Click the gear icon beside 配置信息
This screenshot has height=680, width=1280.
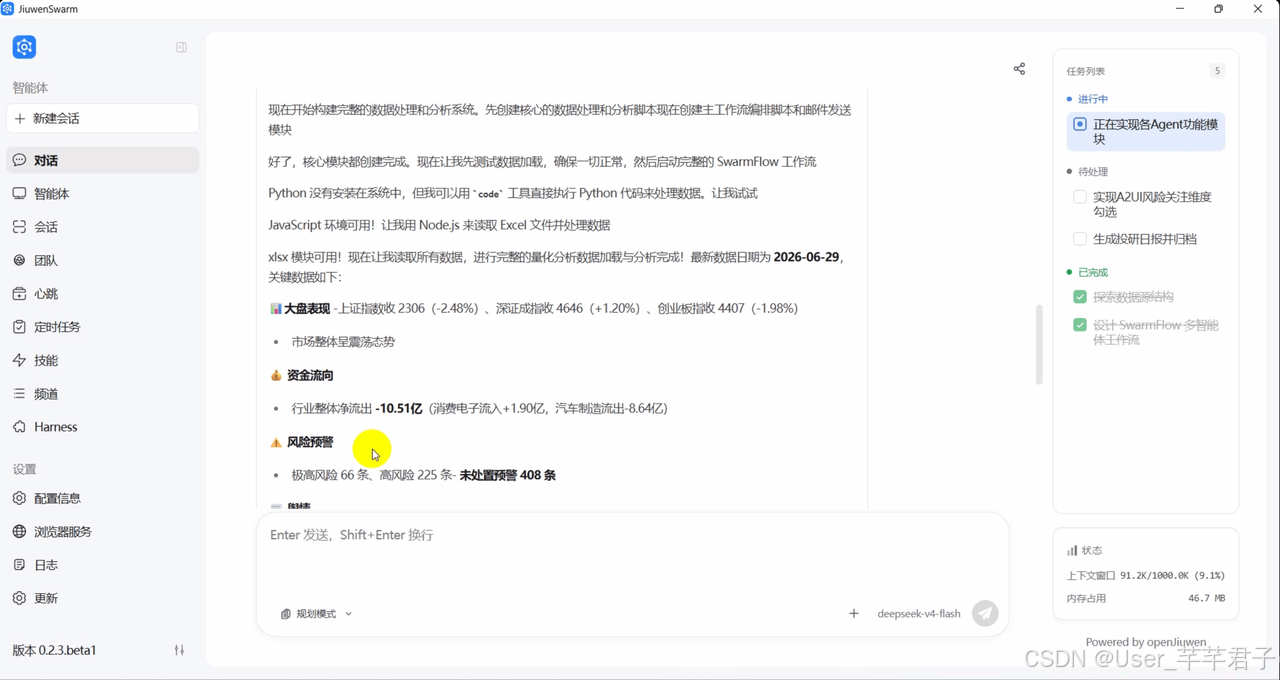(19, 498)
